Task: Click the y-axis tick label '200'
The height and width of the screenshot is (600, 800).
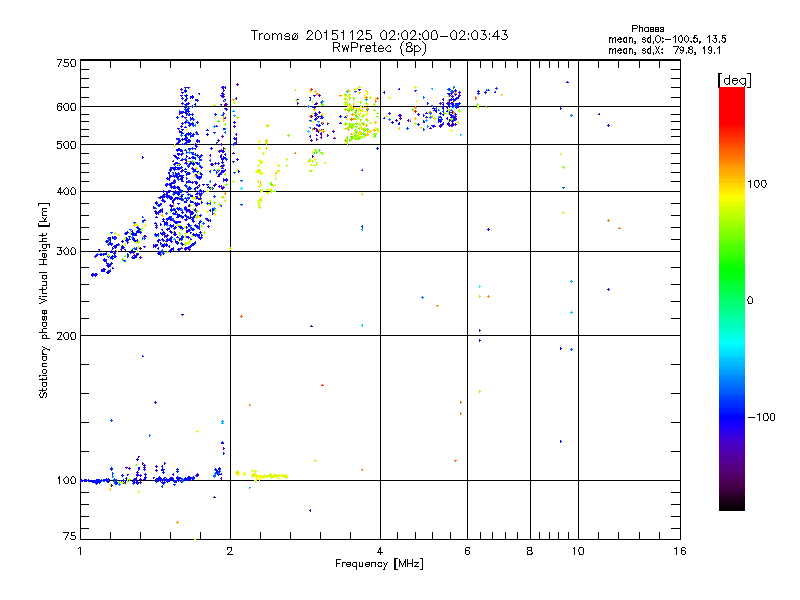Action: pyautogui.click(x=66, y=336)
